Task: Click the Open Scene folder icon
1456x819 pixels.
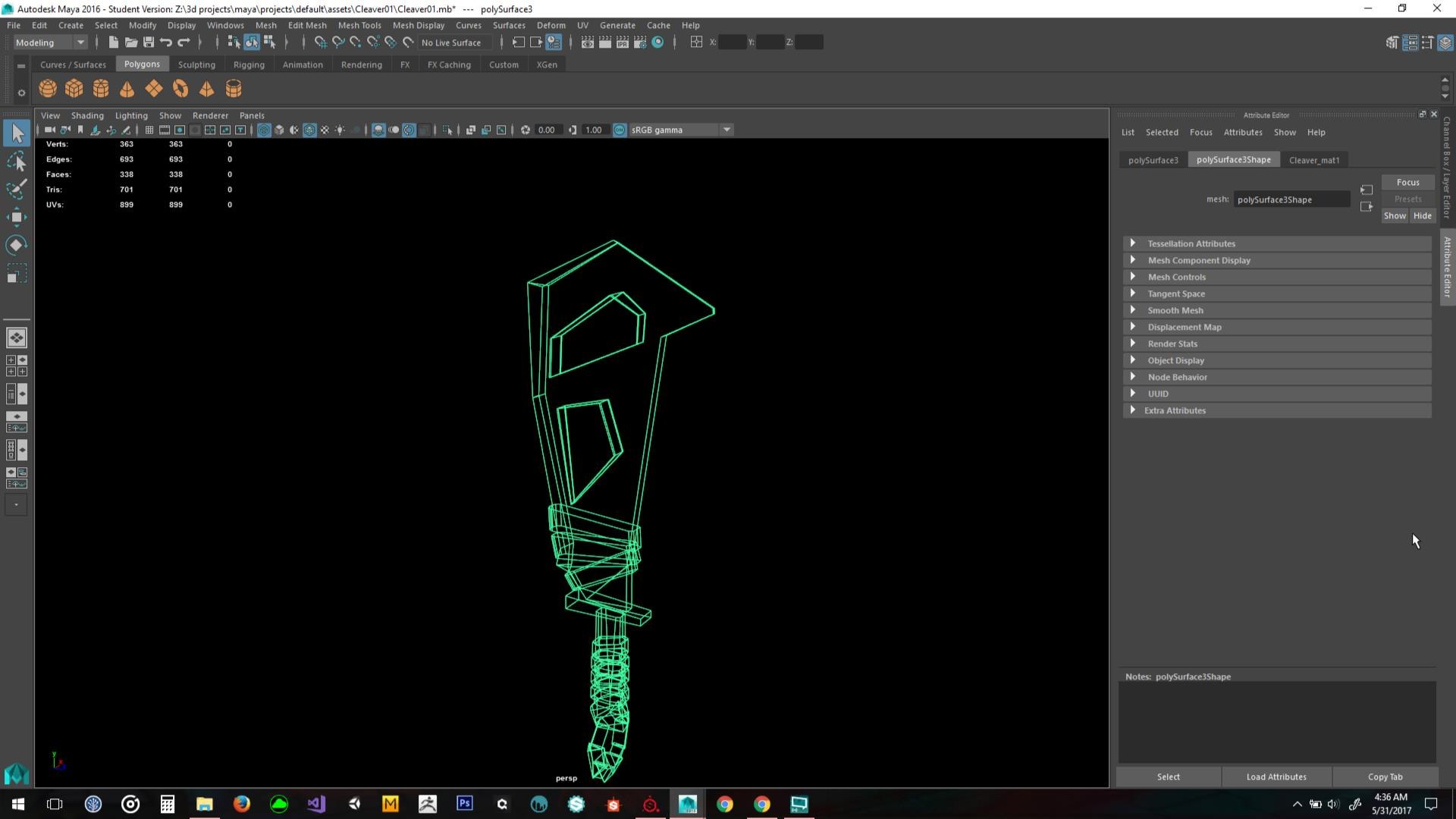Action: (131, 42)
